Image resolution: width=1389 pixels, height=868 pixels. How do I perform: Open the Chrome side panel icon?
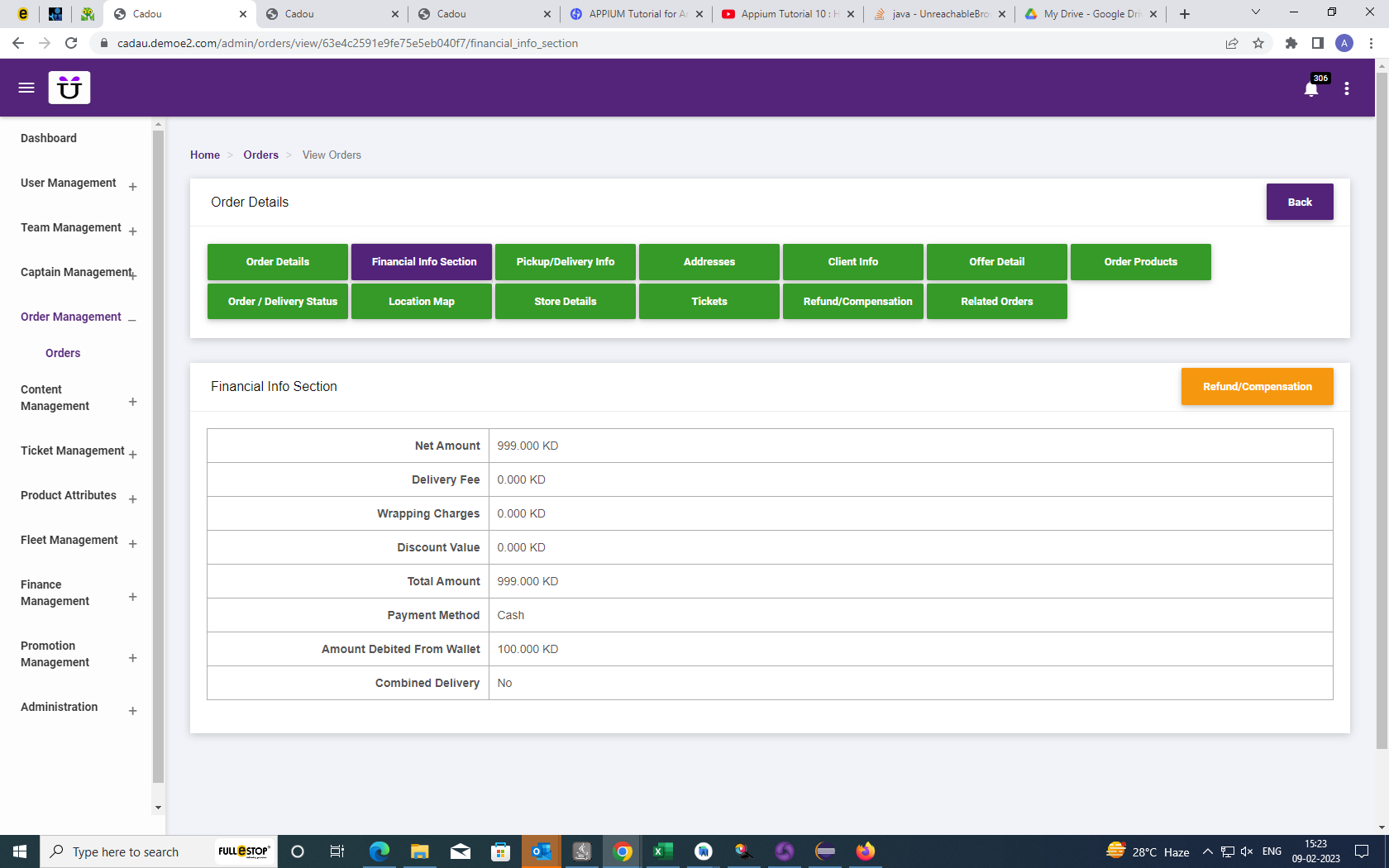[x=1318, y=43]
